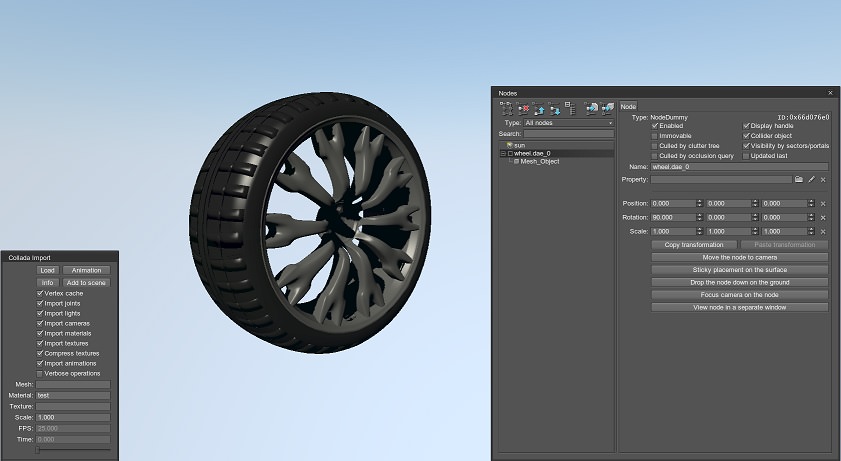
Task: Disable Import lights option
Action: tap(41, 313)
